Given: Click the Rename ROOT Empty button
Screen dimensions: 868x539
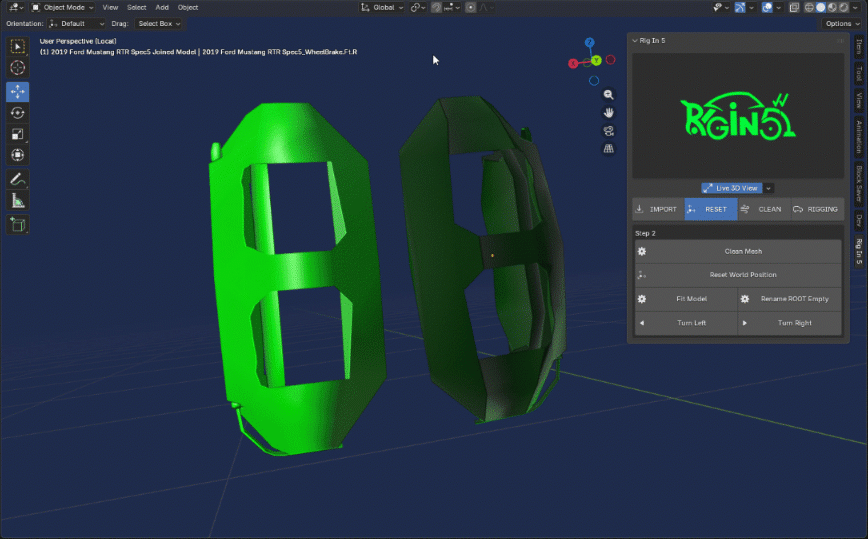Looking at the screenshot, I should (790, 299).
